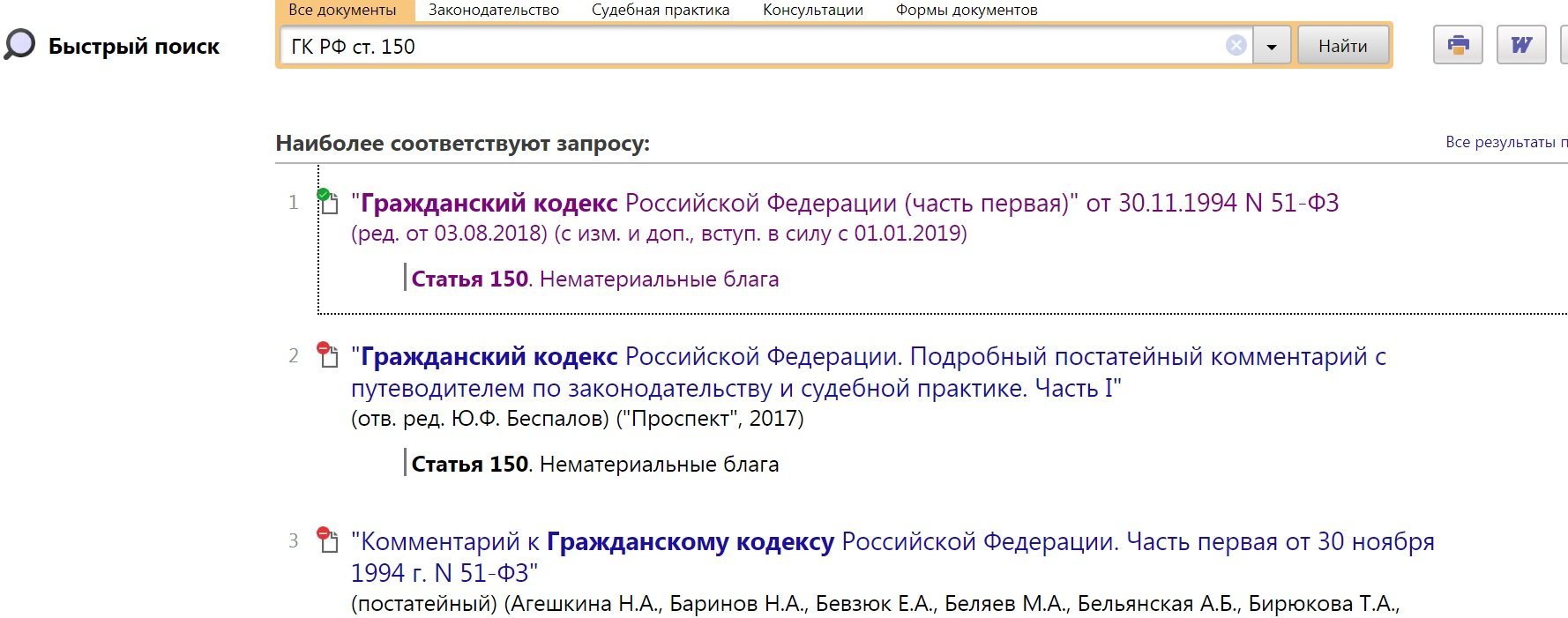Clear the search field with X icon
The width and height of the screenshot is (1568, 618).
1236,46
